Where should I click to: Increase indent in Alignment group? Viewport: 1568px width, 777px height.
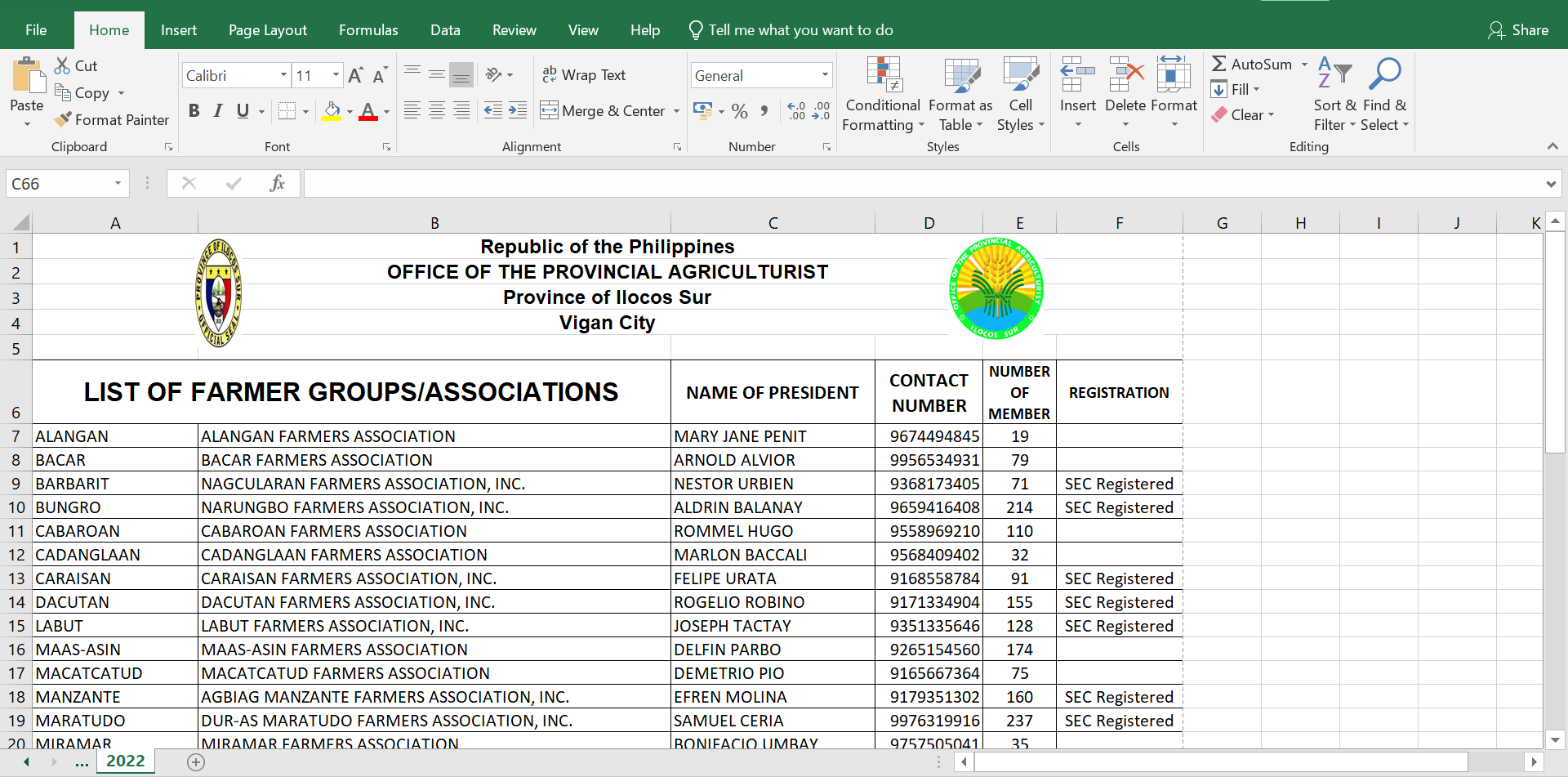pyautogui.click(x=518, y=110)
